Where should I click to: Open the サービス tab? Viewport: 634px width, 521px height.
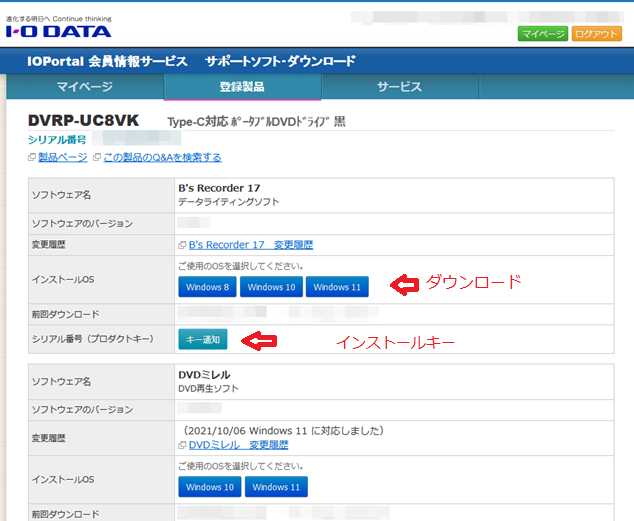click(x=399, y=86)
